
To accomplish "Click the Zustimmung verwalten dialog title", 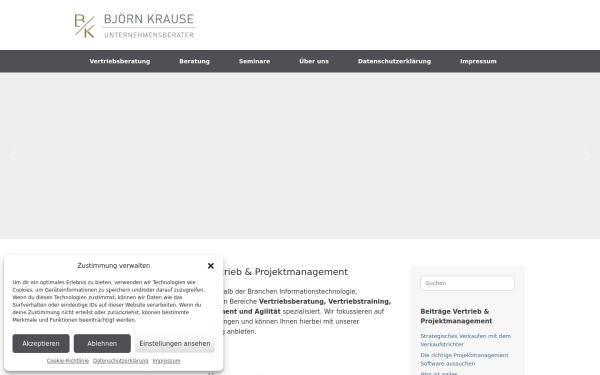I will pos(114,266).
